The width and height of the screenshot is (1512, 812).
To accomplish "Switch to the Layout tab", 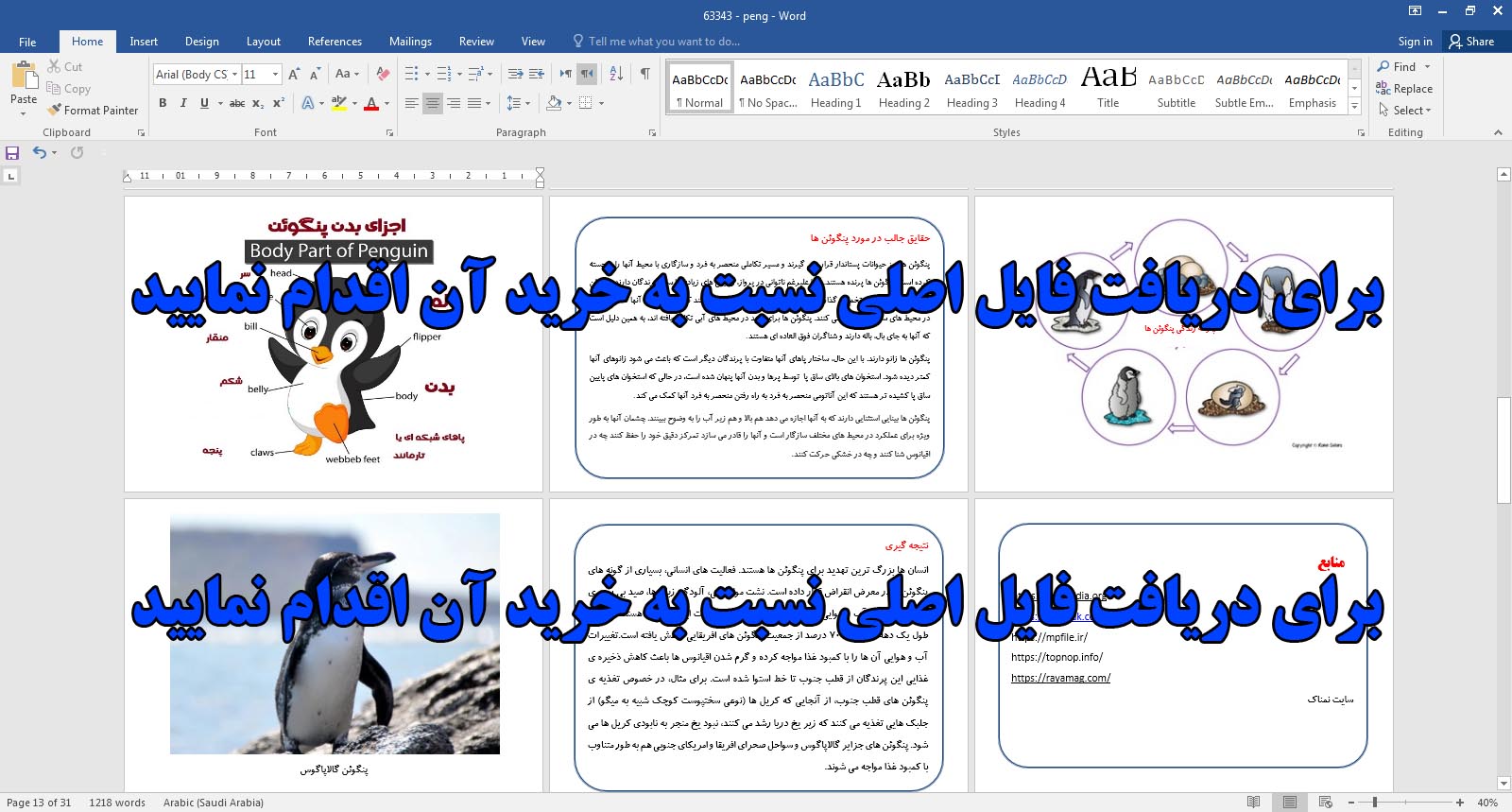I will [x=264, y=42].
